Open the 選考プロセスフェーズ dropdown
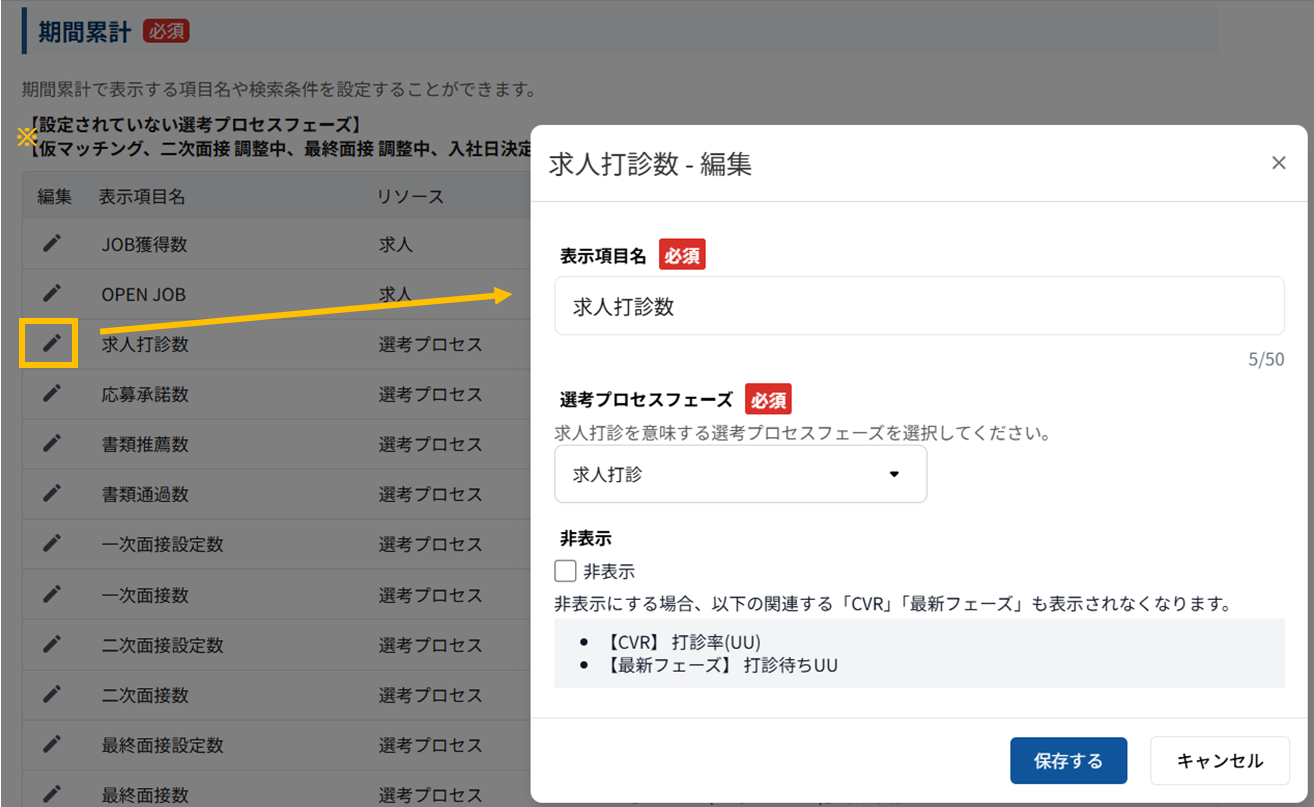The width and height of the screenshot is (1314, 807). point(740,474)
